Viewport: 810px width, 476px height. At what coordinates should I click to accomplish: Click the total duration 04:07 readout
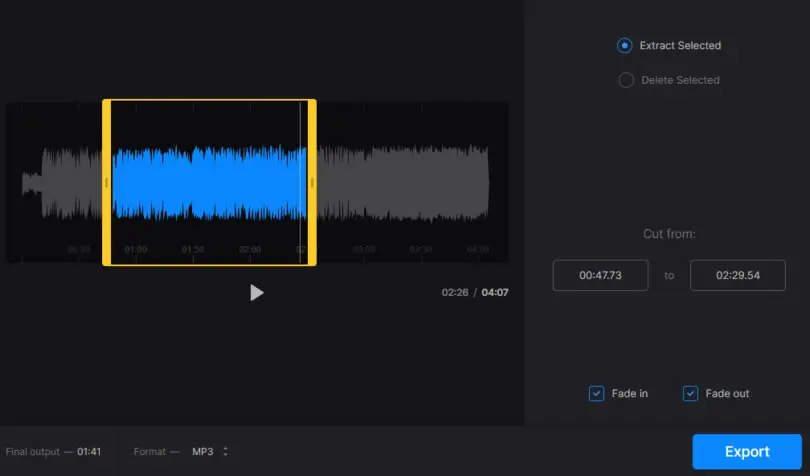click(495, 293)
